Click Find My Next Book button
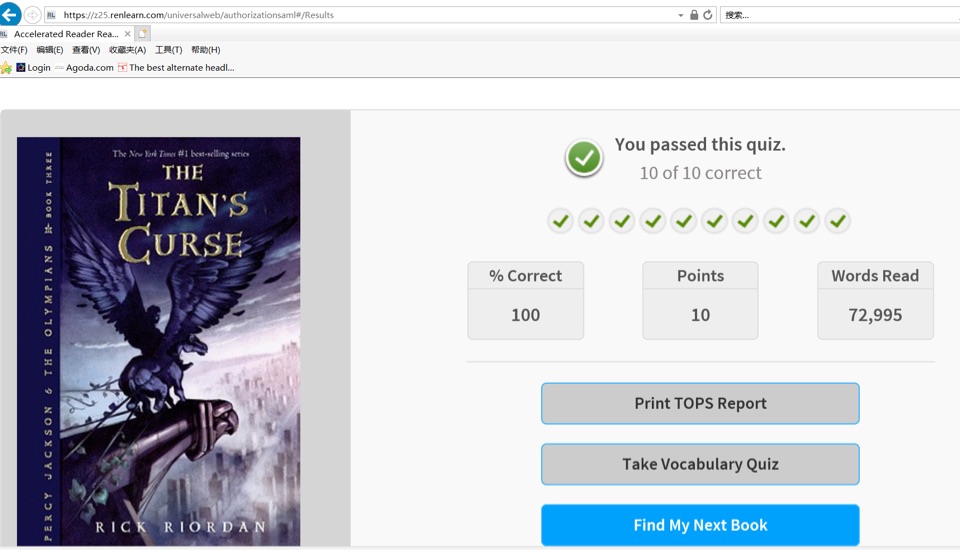Viewport: 960px width, 550px height. 700,525
